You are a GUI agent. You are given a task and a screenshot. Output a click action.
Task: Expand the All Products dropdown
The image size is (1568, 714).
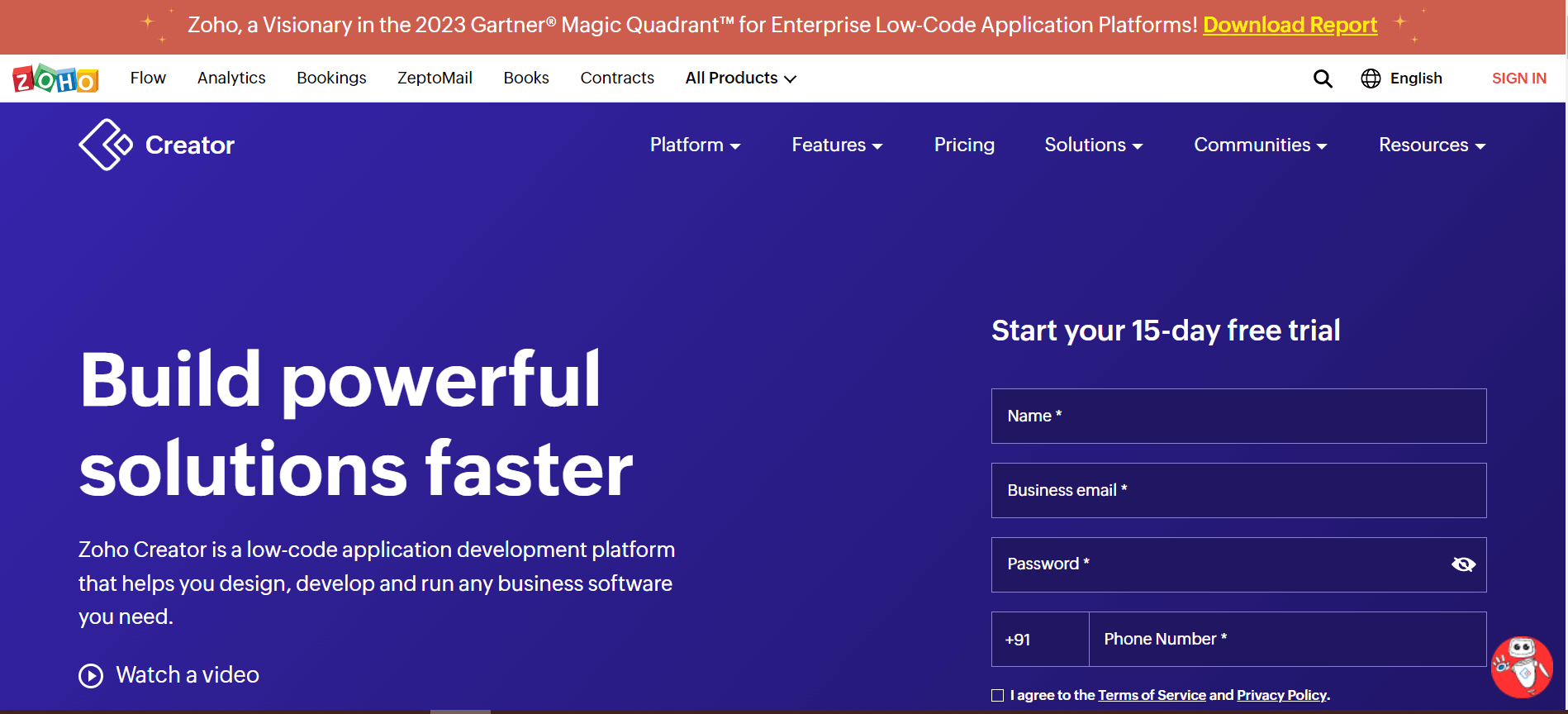(x=740, y=79)
